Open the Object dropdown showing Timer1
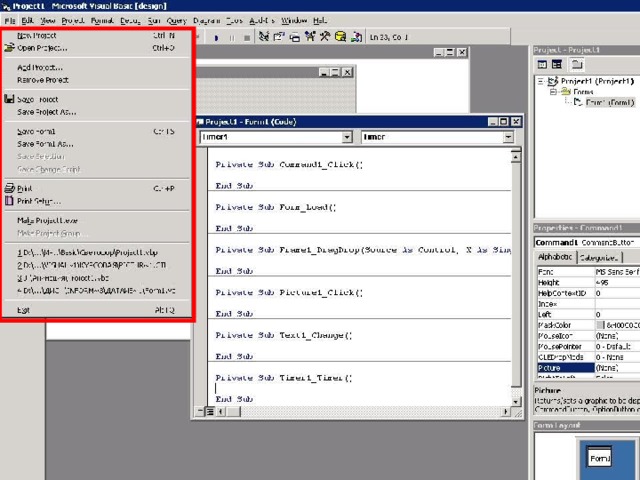 [x=347, y=137]
